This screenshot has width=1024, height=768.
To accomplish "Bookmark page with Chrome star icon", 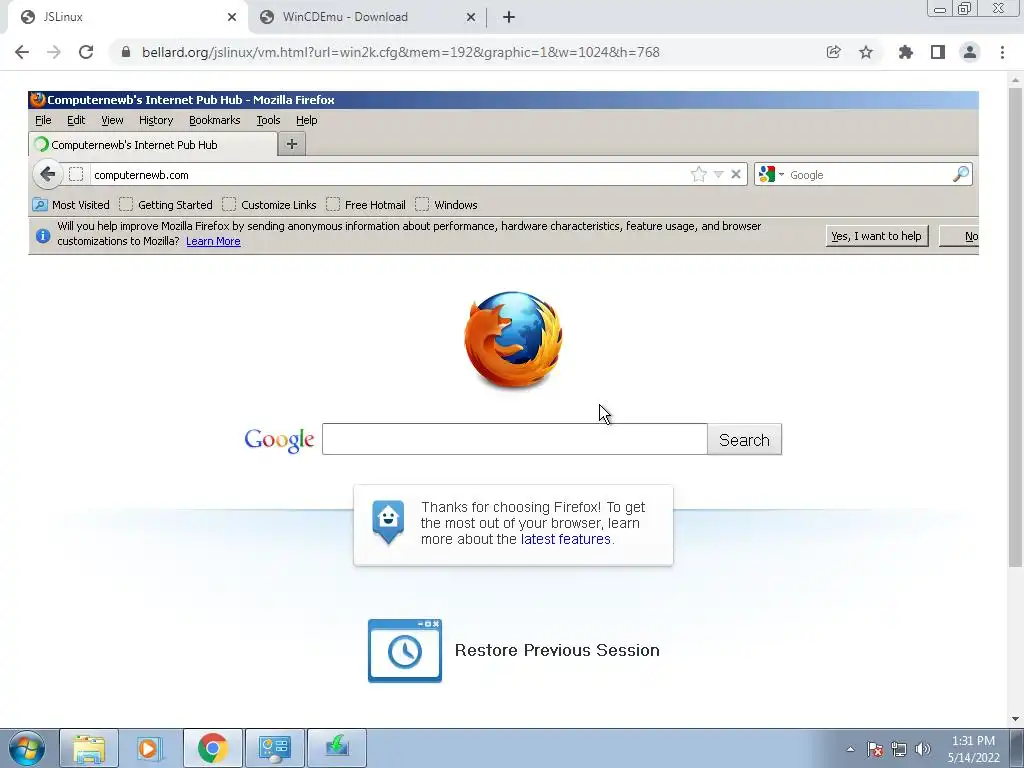I will (x=866, y=52).
